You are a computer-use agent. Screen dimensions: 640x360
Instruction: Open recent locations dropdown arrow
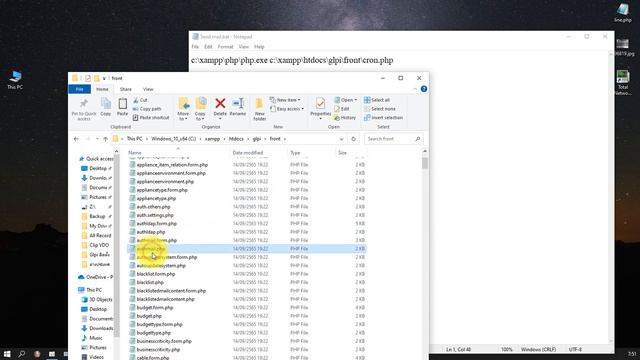tap(97, 139)
